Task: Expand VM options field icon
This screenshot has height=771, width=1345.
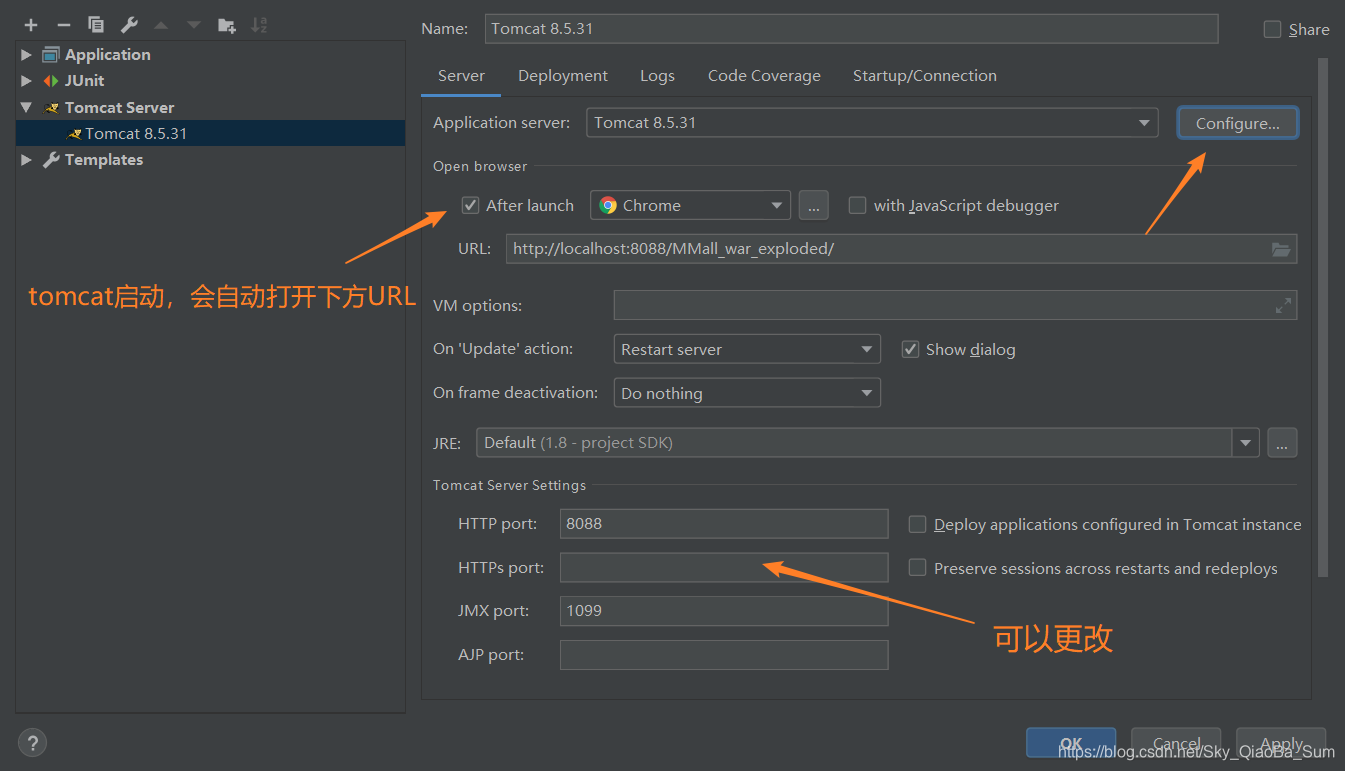Action: pos(1283,306)
